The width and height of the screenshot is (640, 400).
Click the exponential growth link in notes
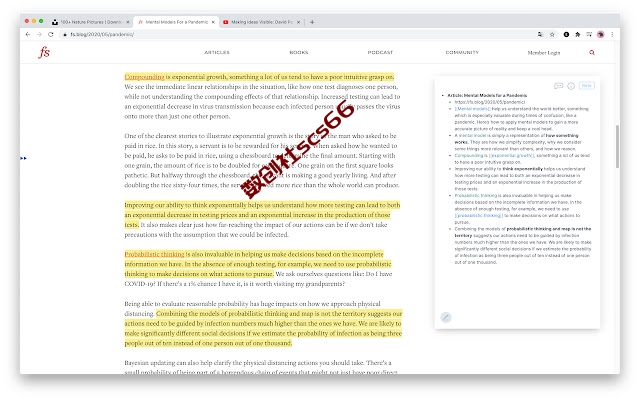pos(511,156)
